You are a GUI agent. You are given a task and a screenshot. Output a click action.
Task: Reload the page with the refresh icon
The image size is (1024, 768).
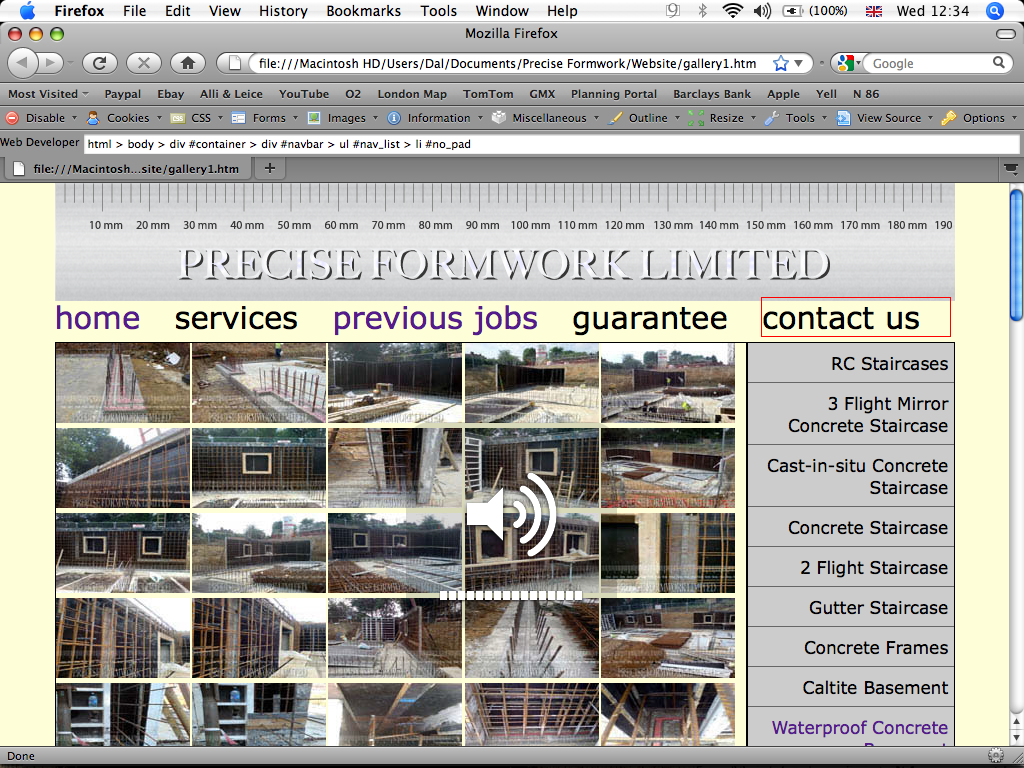coord(99,63)
